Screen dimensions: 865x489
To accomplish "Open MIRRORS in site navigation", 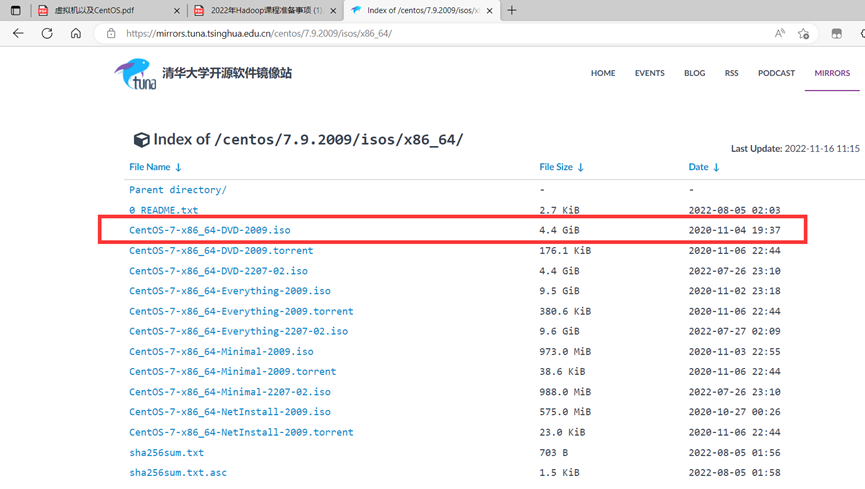I will pos(832,73).
